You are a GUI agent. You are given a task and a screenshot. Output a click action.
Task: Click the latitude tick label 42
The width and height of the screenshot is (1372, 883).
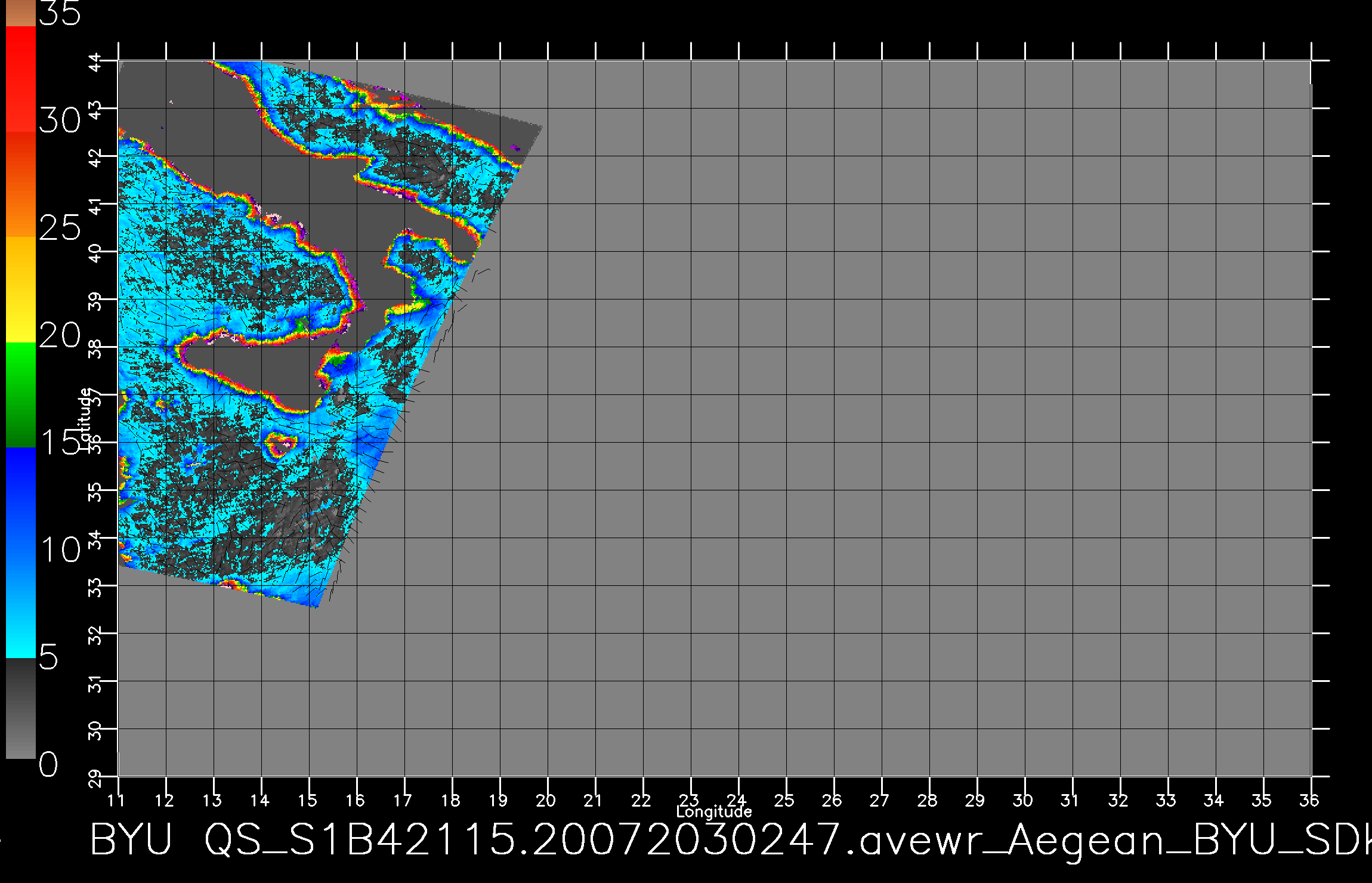(x=96, y=157)
